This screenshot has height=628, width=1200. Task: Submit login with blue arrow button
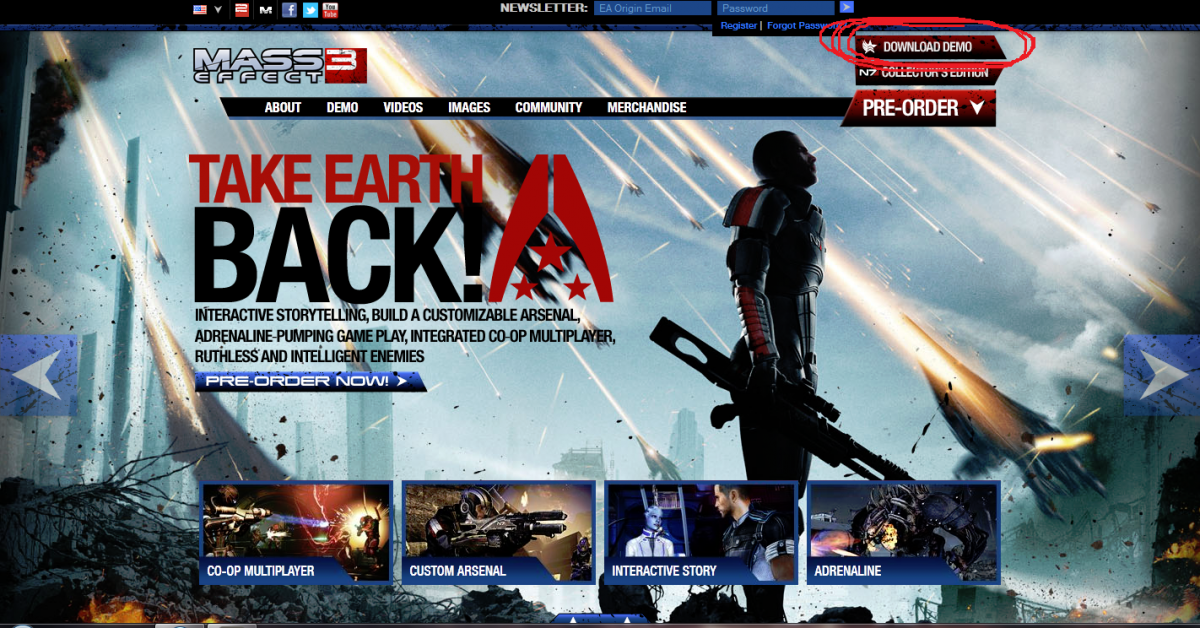[x=846, y=7]
